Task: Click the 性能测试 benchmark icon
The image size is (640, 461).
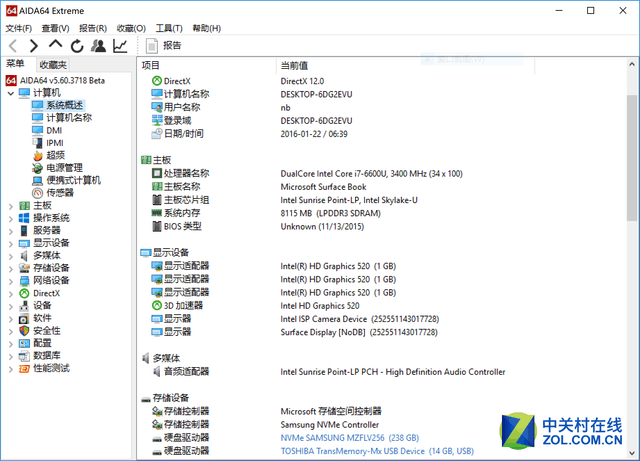Action: (24, 369)
